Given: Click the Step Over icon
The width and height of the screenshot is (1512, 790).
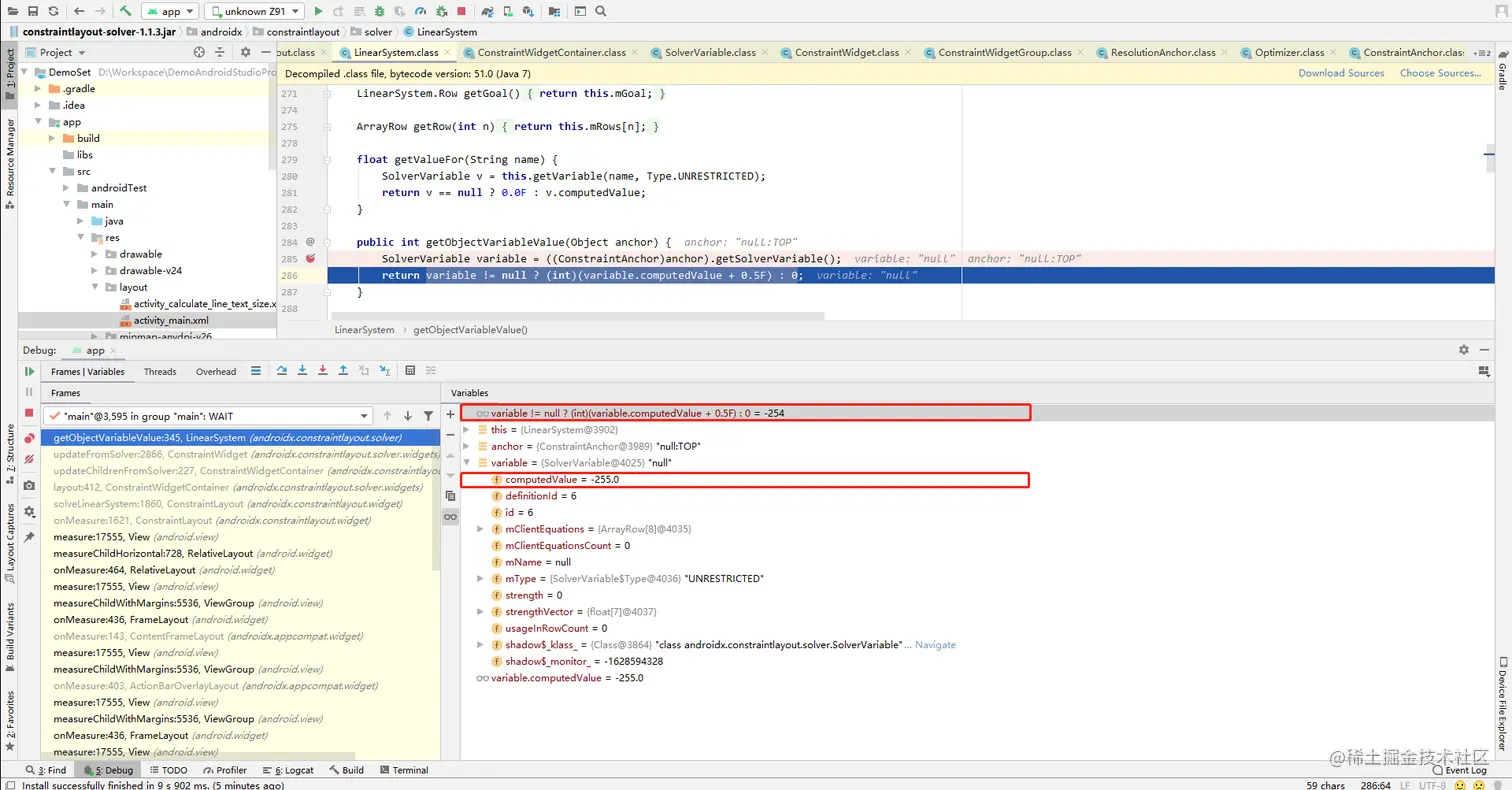Looking at the screenshot, I should point(282,371).
